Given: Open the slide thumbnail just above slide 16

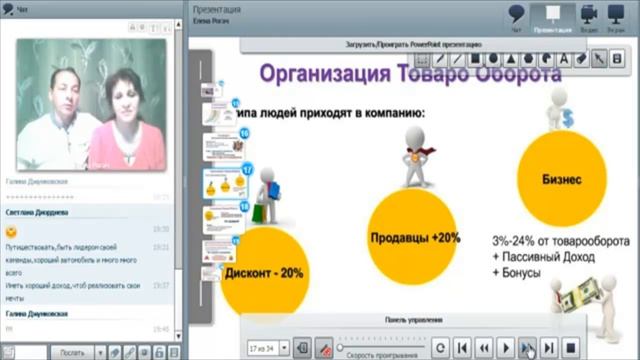Looking at the screenshot, I should (219, 114).
